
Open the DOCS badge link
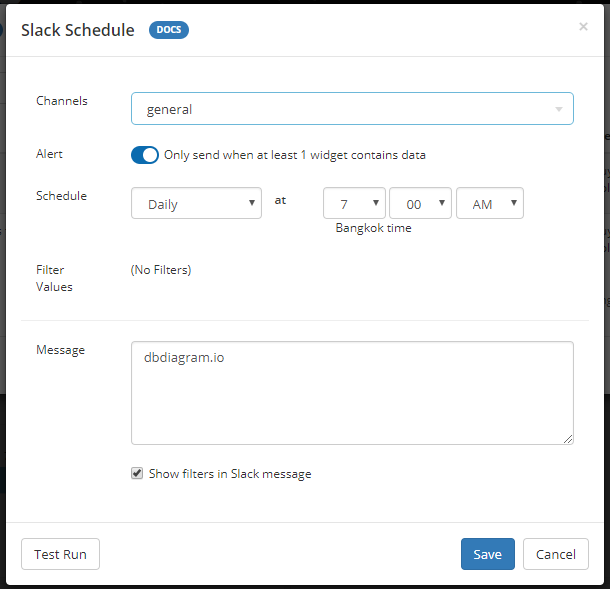coord(168,30)
